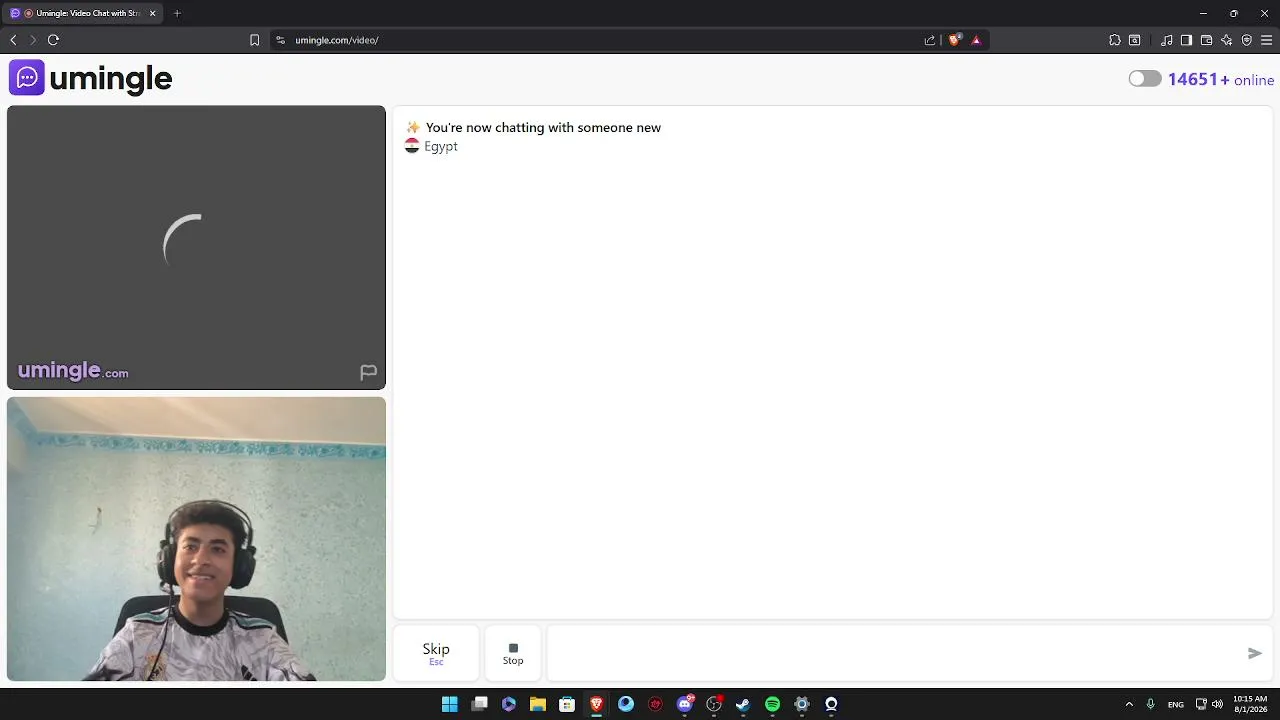Open Leo AI sparkle icon
This screenshot has width=1280, height=720.
point(1227,40)
